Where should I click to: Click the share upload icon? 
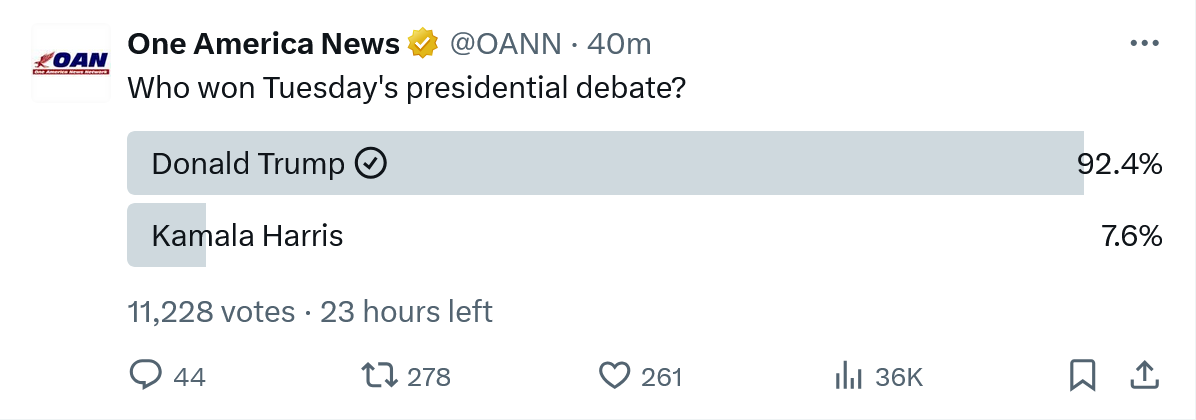1143,376
